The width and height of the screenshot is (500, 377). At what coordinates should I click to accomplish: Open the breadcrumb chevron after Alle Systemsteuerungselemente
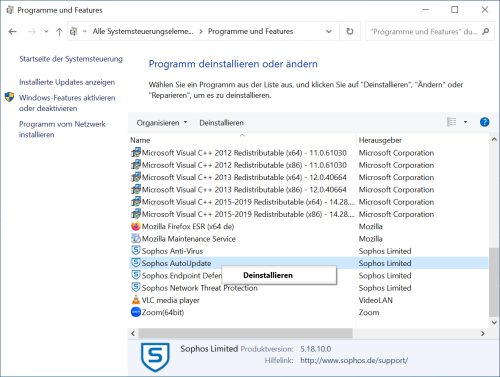[201, 32]
